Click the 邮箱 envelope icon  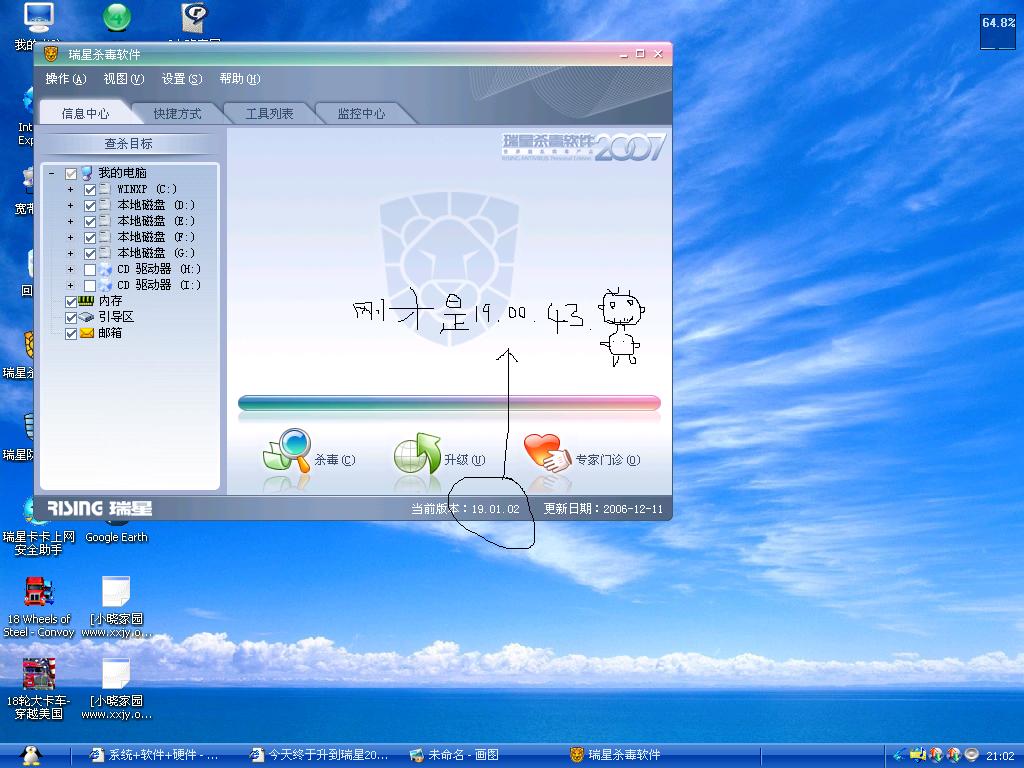point(86,333)
